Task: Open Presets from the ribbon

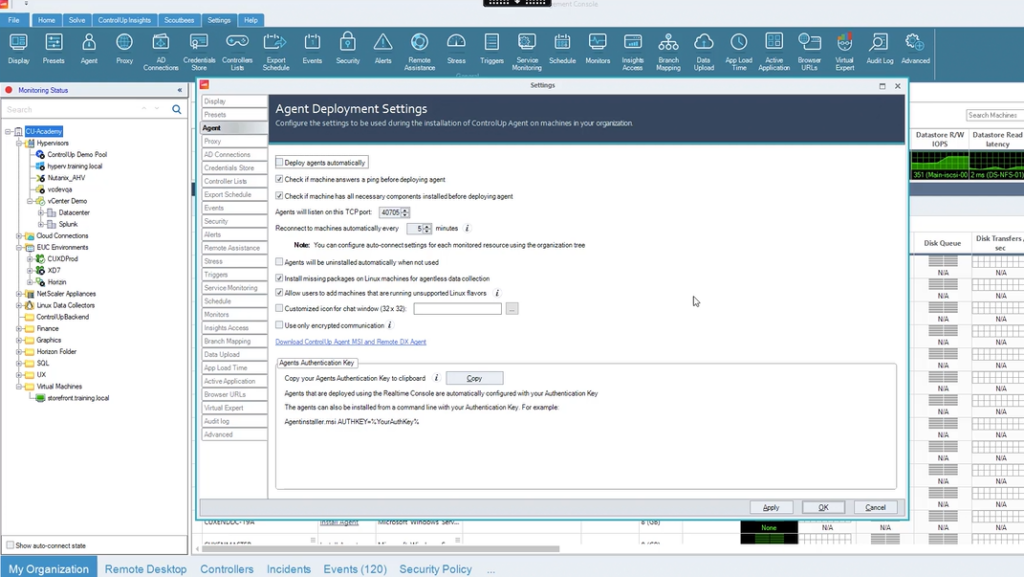Action: click(54, 49)
